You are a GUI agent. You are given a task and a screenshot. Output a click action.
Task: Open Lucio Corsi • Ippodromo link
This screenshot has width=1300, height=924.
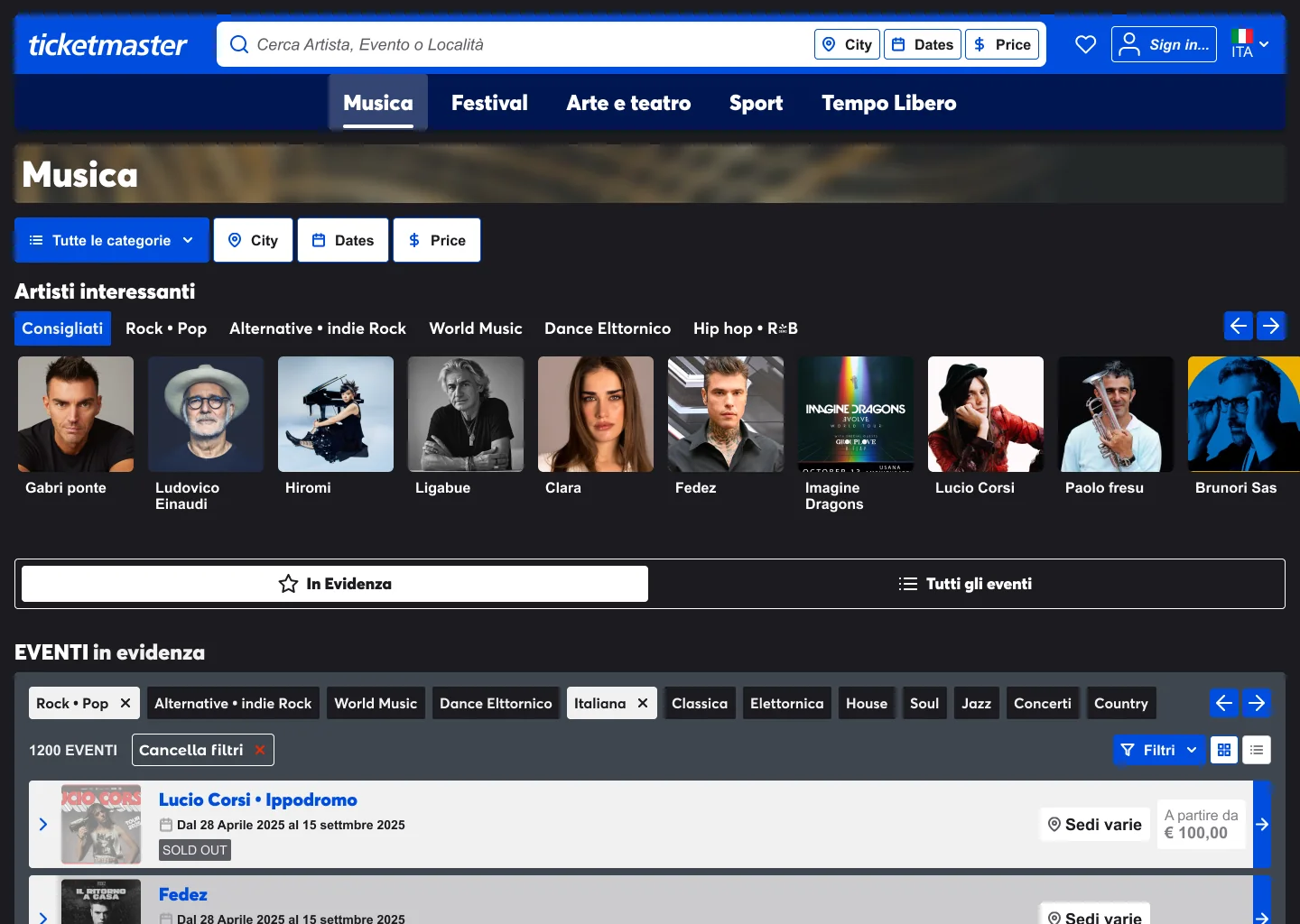tap(258, 799)
